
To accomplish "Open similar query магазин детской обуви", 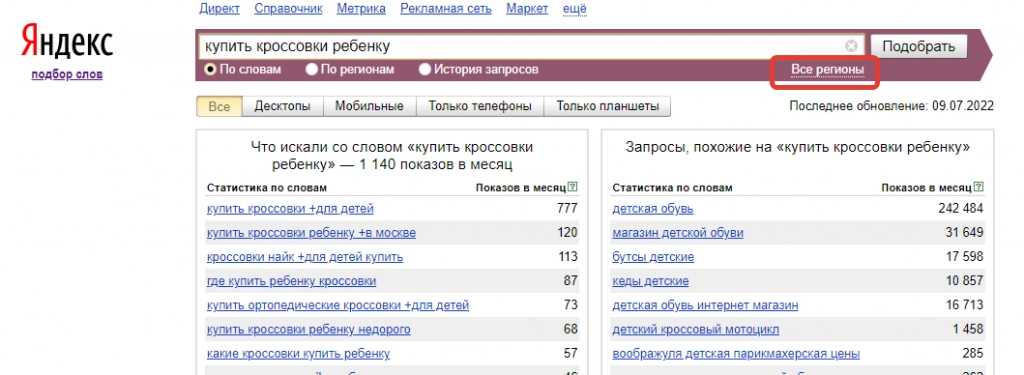I will (678, 233).
